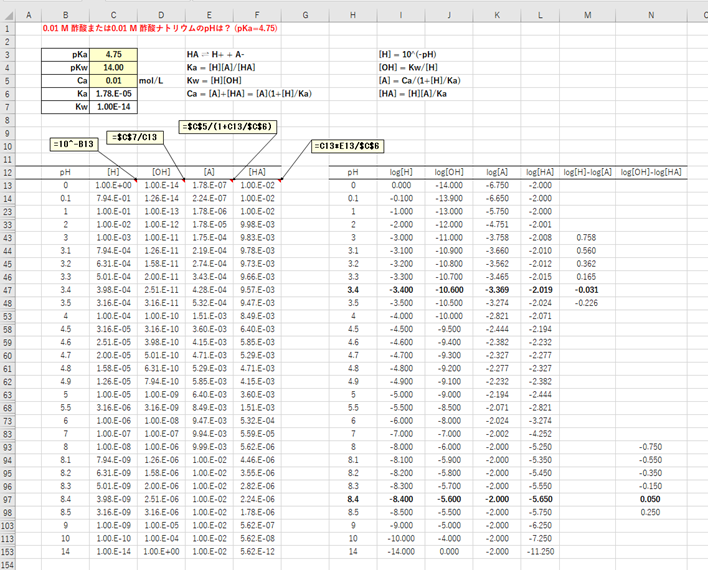708x570 pixels.
Task: Click cell 5.59.E-05 in row 83
Action: [x=257, y=435]
